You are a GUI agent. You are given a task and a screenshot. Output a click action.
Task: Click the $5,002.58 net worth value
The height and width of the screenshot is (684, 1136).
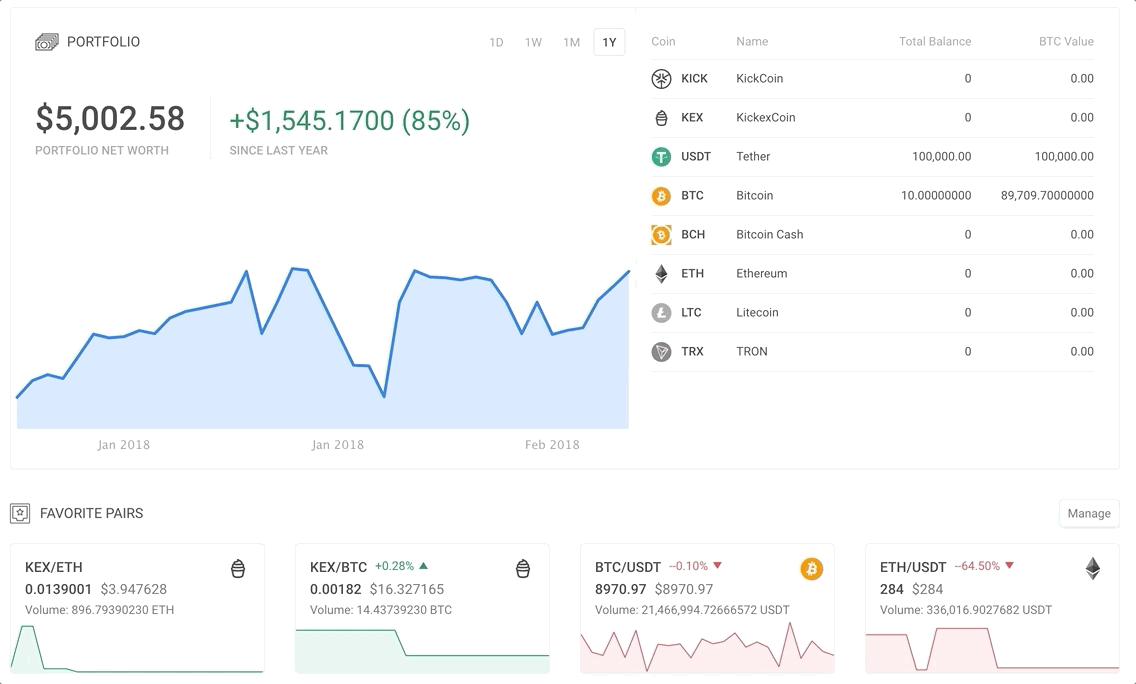coord(110,119)
